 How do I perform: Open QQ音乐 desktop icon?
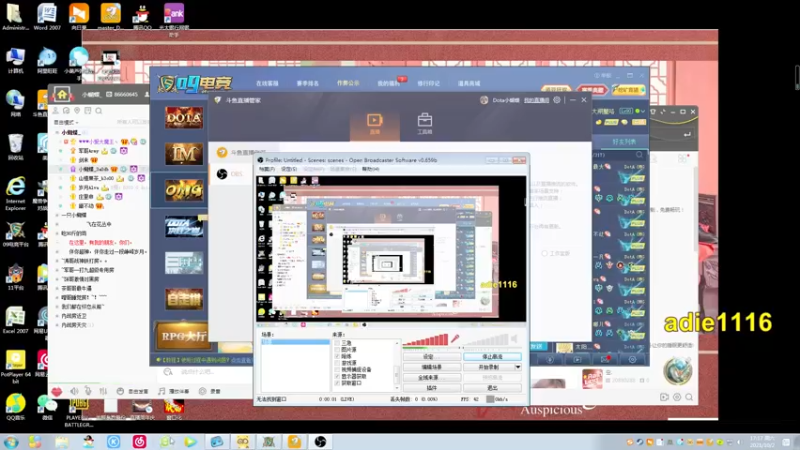click(x=15, y=407)
